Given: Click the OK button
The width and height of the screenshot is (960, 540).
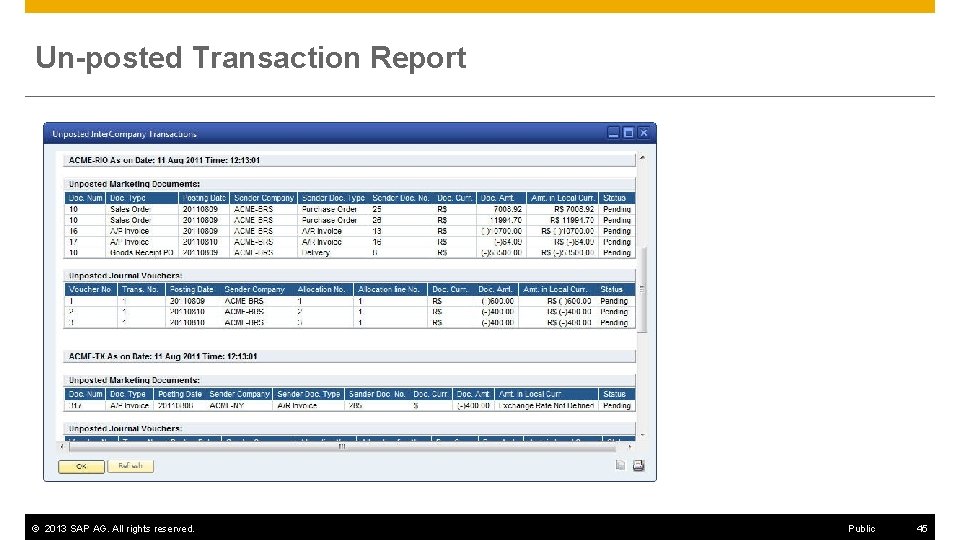Looking at the screenshot, I should [x=81, y=467].
